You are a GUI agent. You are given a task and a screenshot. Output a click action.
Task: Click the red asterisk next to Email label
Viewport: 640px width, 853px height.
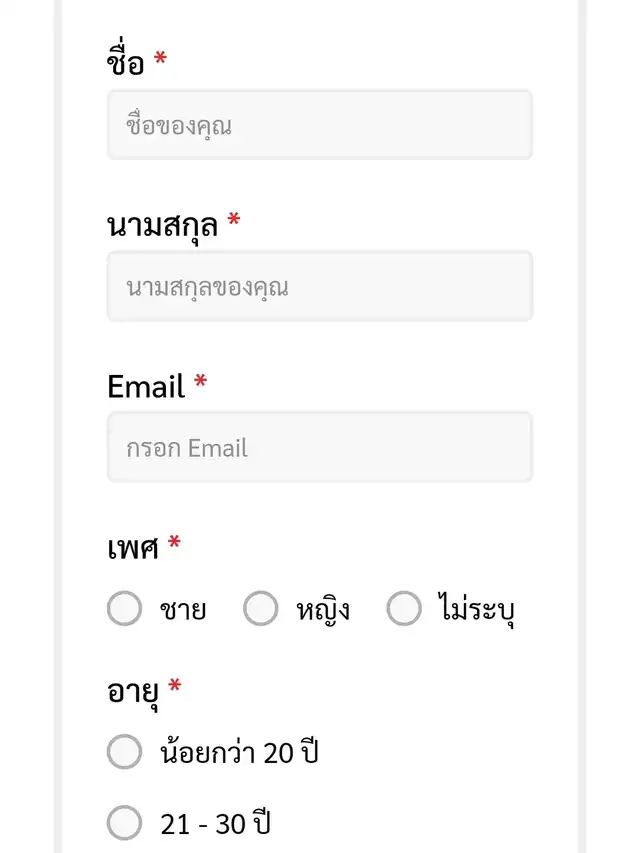(200, 382)
